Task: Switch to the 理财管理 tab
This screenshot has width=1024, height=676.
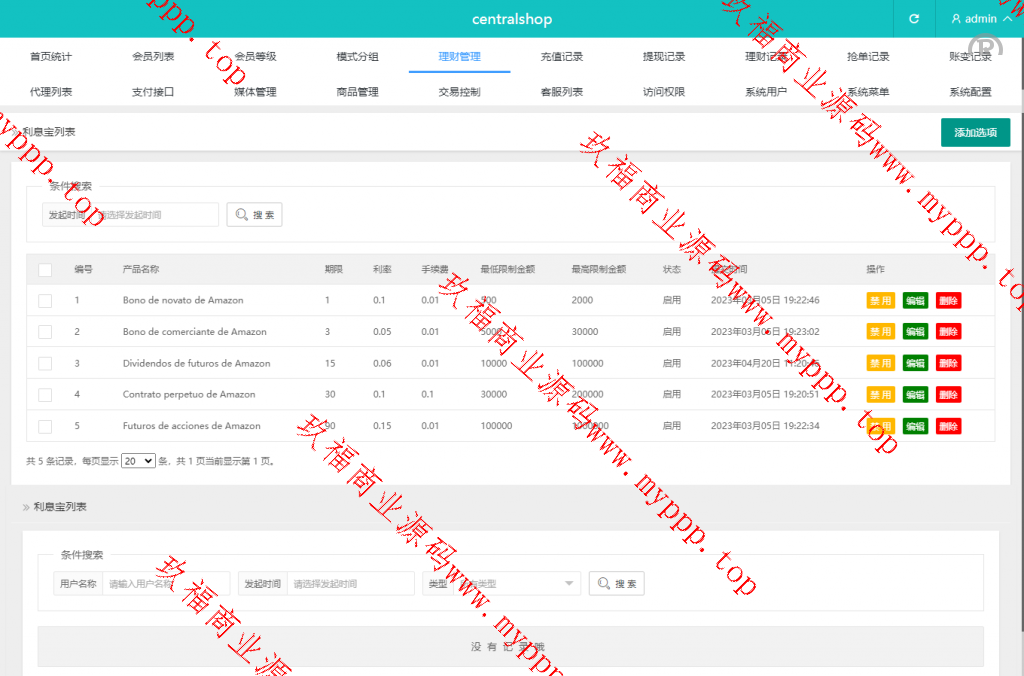Action: (x=459, y=57)
